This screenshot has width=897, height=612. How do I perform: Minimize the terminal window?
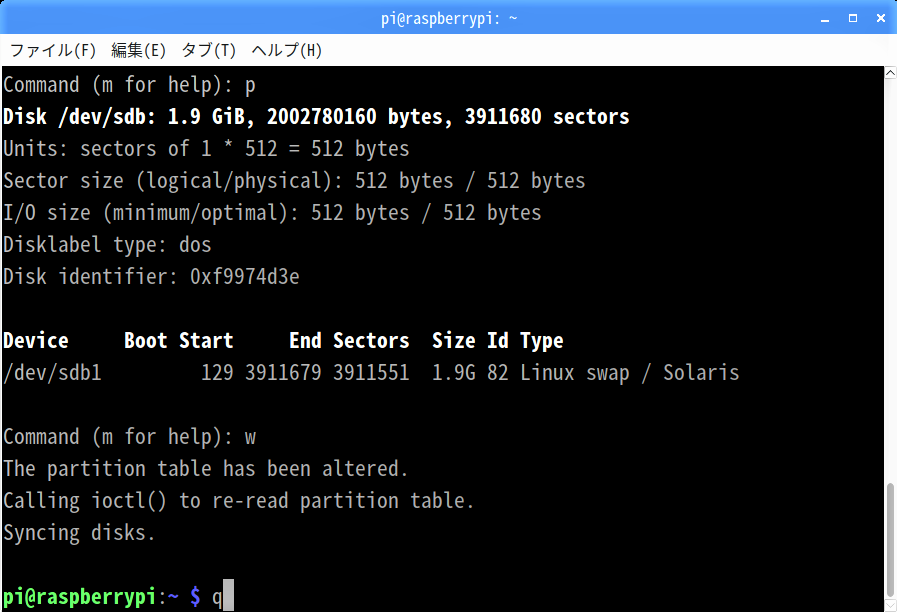[x=825, y=19]
